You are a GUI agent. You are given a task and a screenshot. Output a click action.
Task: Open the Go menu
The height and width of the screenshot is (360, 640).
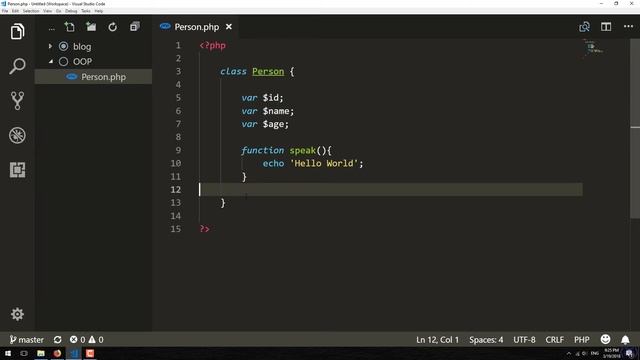[x=59, y=11]
